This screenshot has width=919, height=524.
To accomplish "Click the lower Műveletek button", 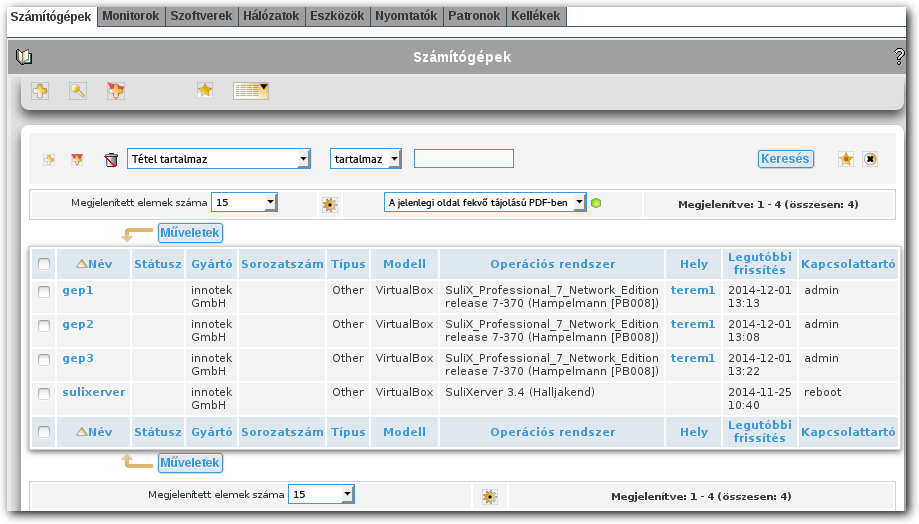I will [190, 462].
